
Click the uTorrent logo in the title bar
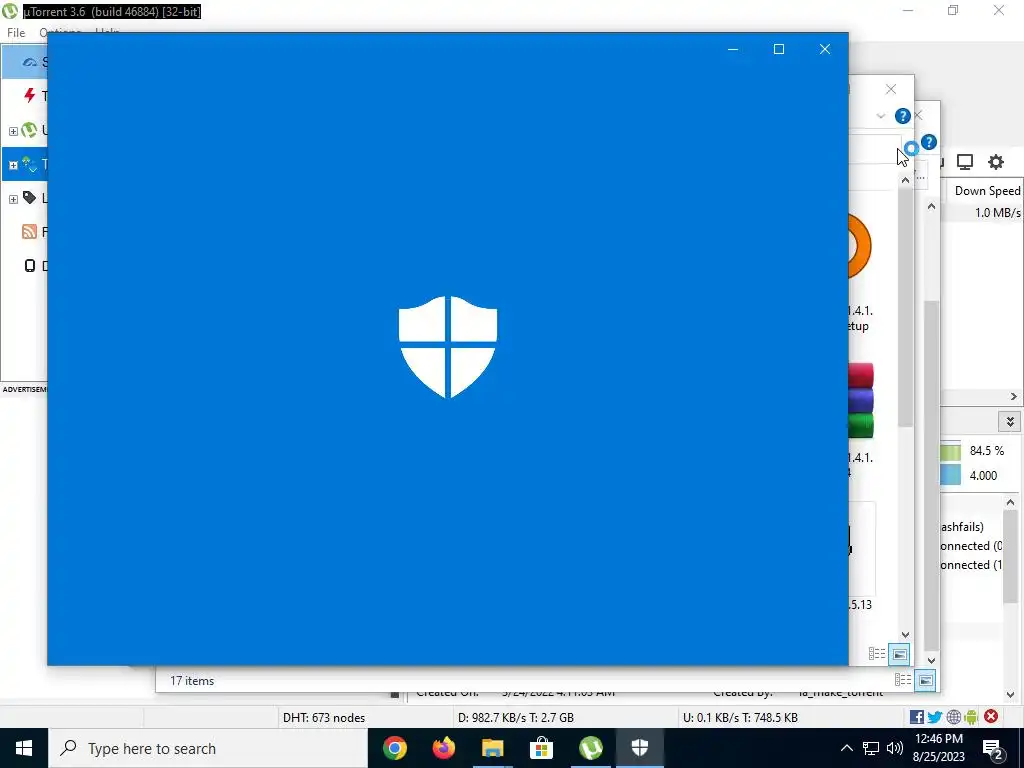click(9, 11)
